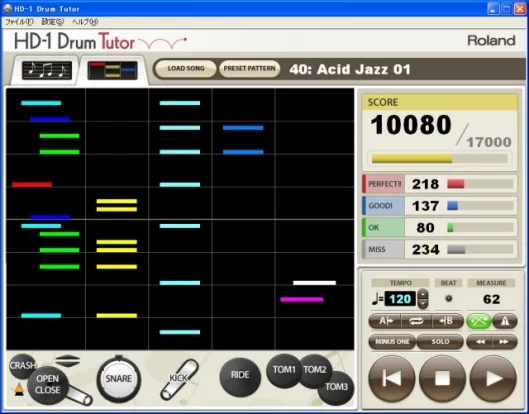Click the window title bar app icon
529x414 pixels.
[x=7, y=9]
